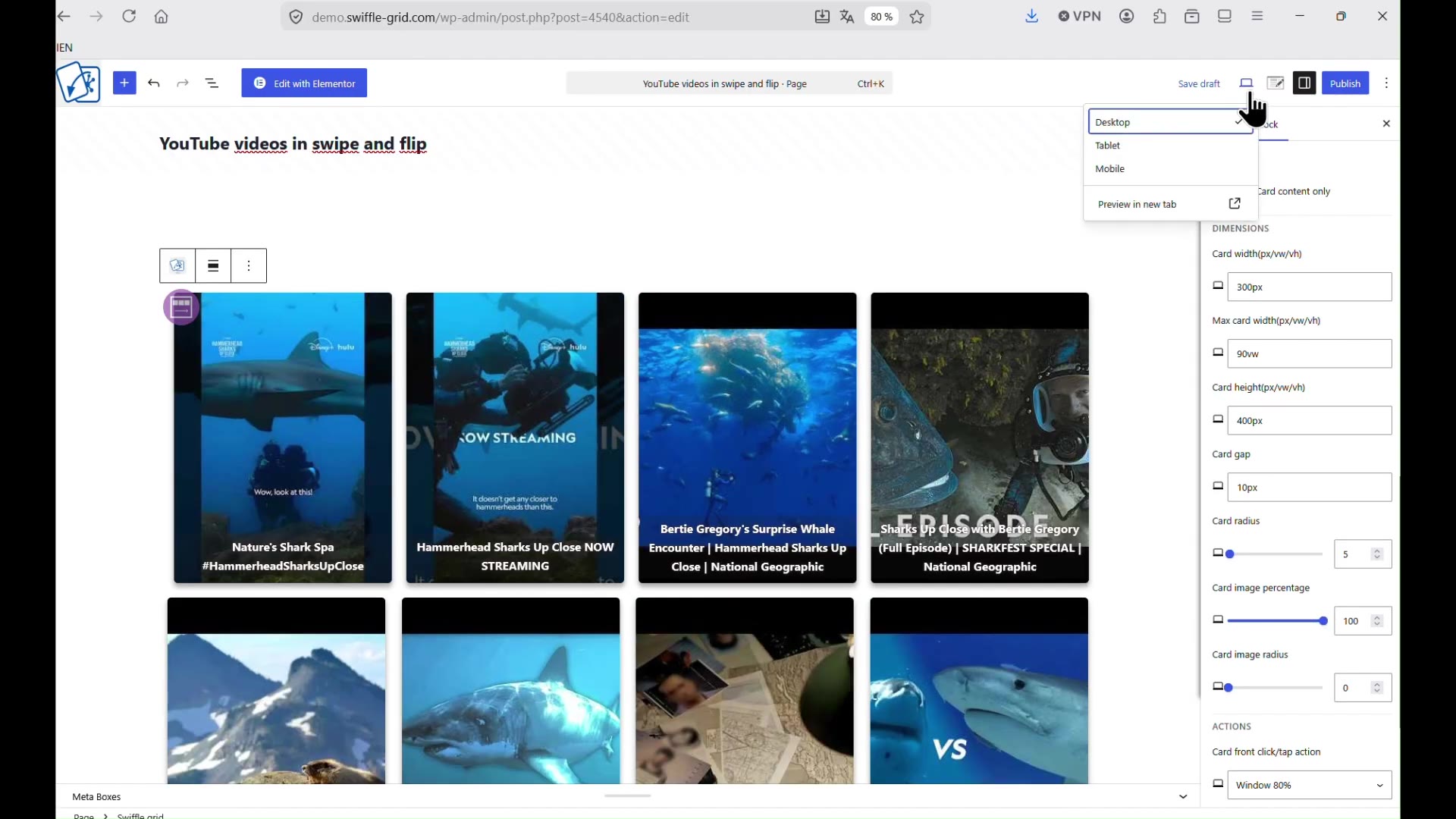Open the browser home page
The height and width of the screenshot is (819, 1456).
[x=162, y=17]
